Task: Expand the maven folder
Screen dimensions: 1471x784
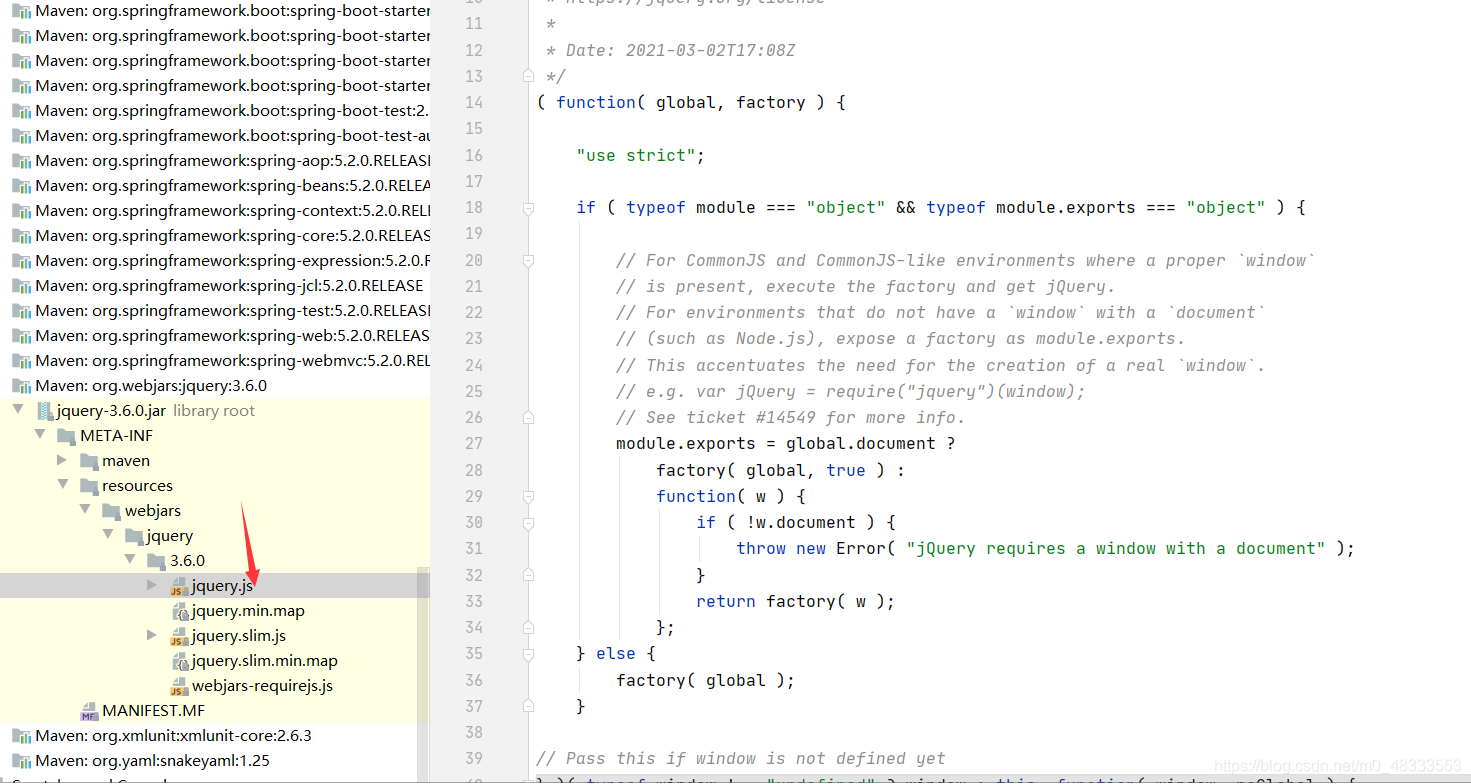Action: 62,461
